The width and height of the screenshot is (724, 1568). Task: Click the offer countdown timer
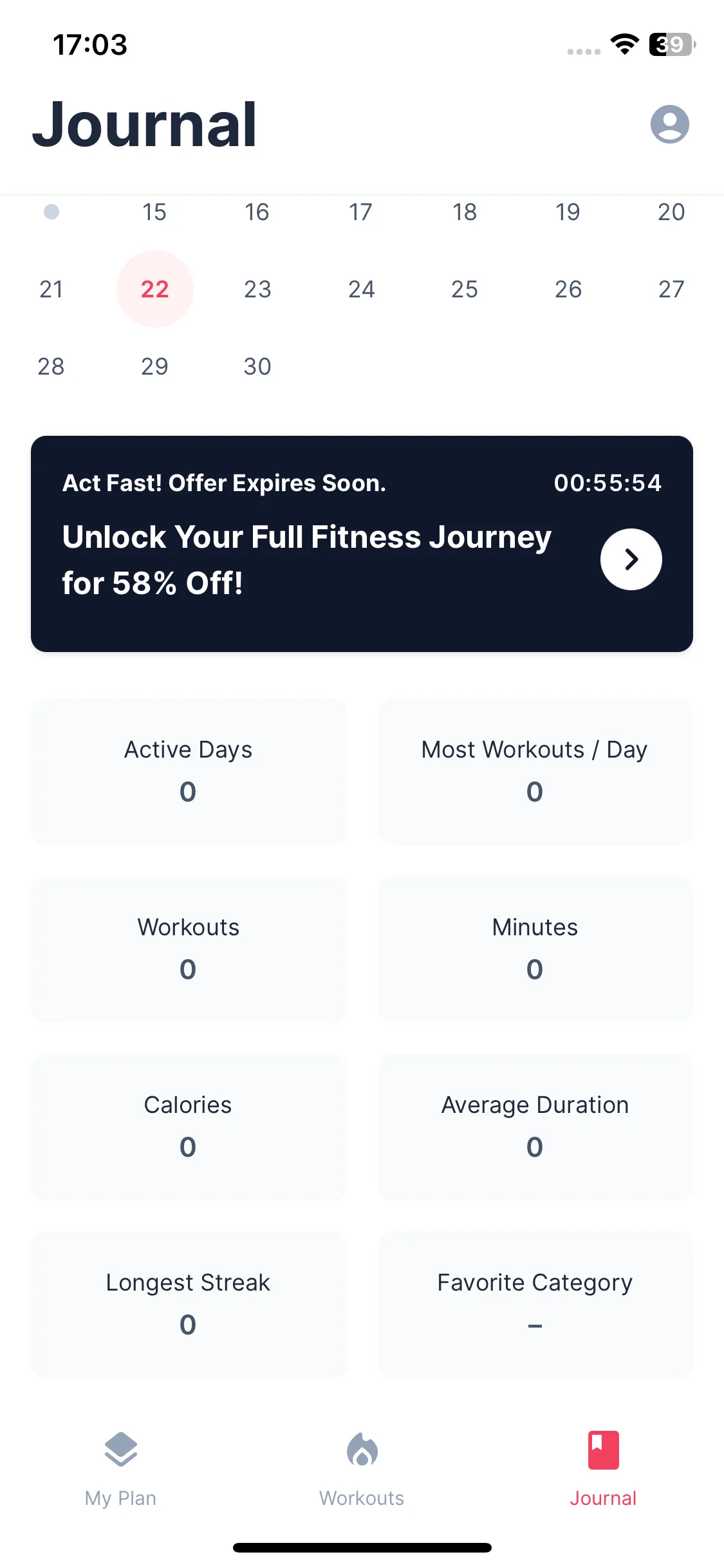coord(608,483)
